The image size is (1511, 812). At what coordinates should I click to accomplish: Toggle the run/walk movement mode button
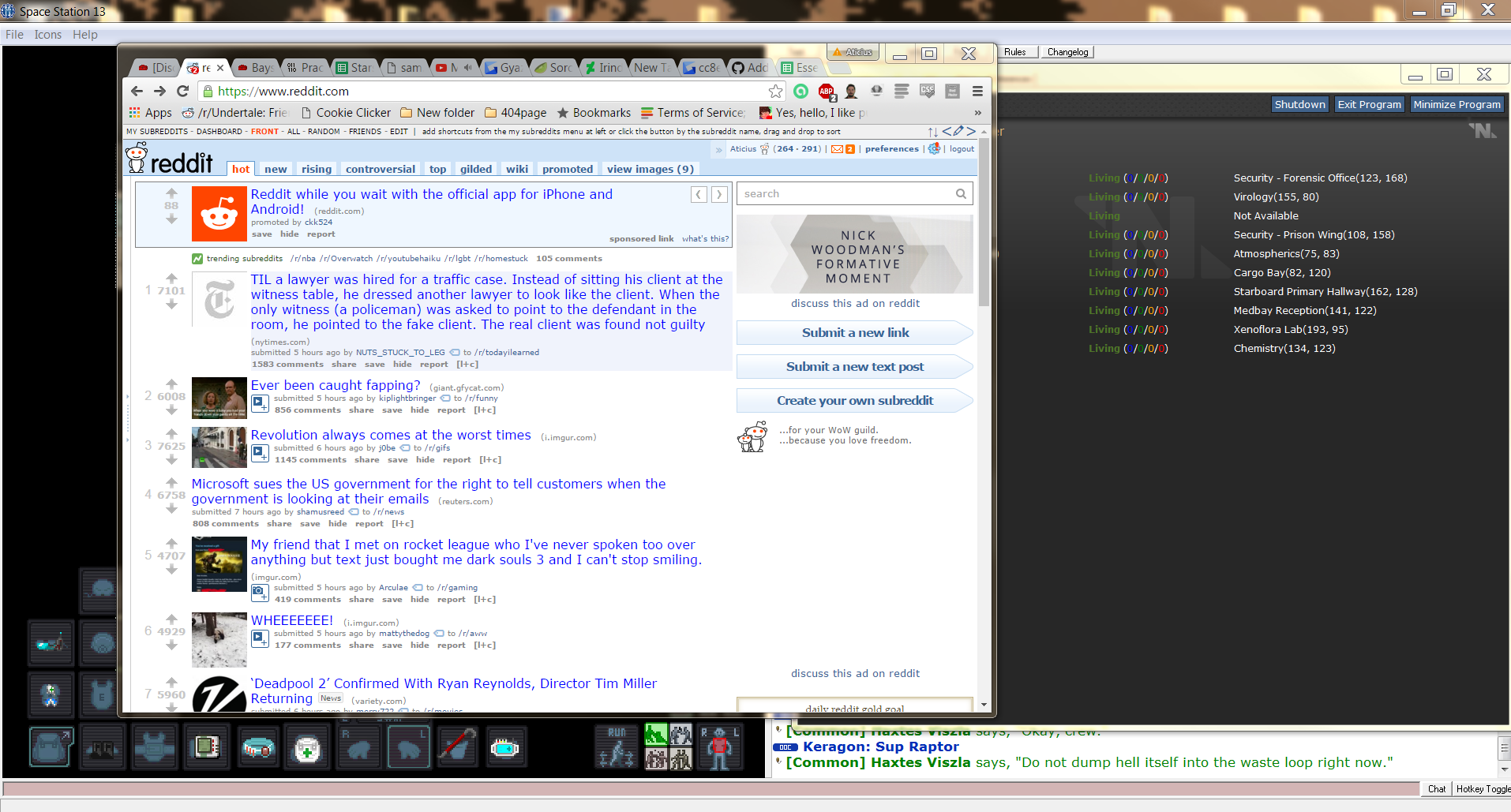(617, 747)
